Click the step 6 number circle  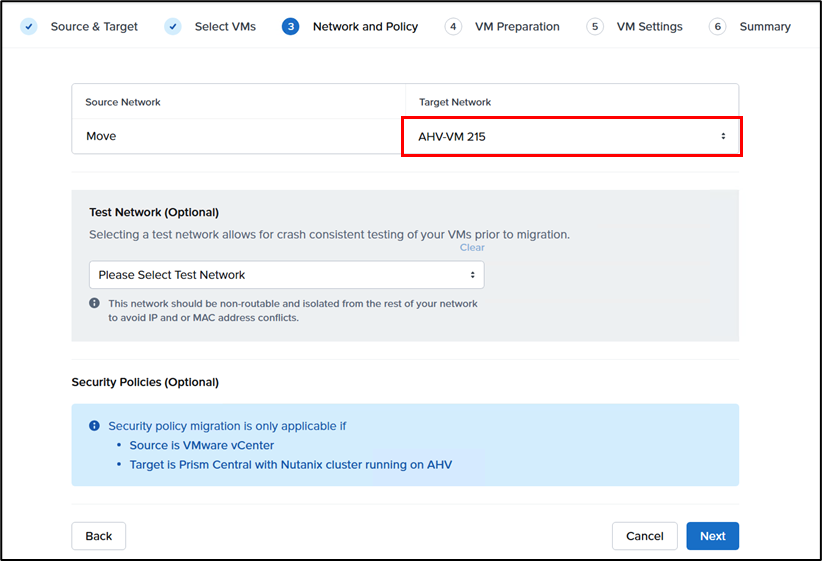click(x=717, y=26)
